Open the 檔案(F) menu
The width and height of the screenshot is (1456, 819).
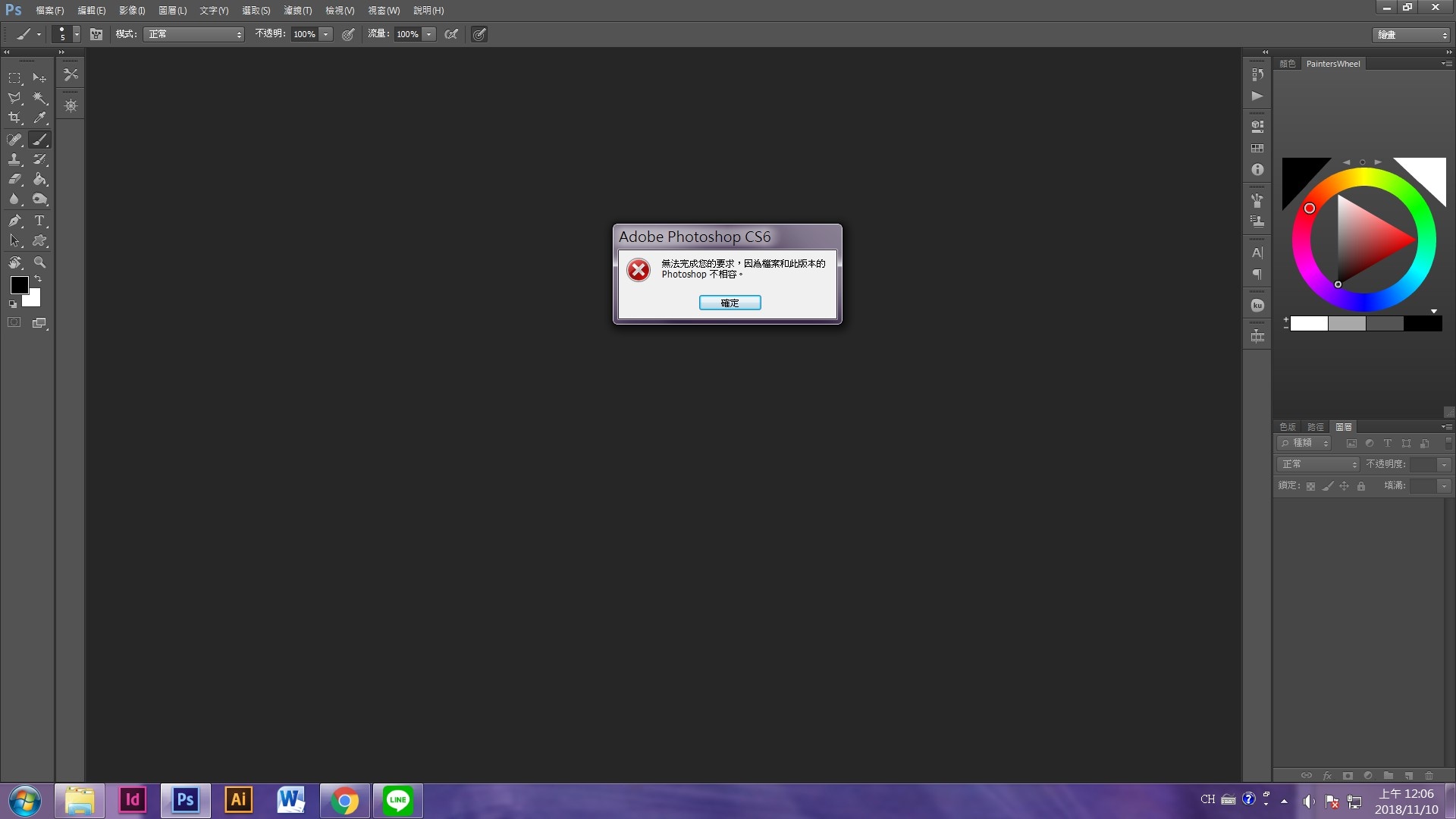pyautogui.click(x=50, y=11)
